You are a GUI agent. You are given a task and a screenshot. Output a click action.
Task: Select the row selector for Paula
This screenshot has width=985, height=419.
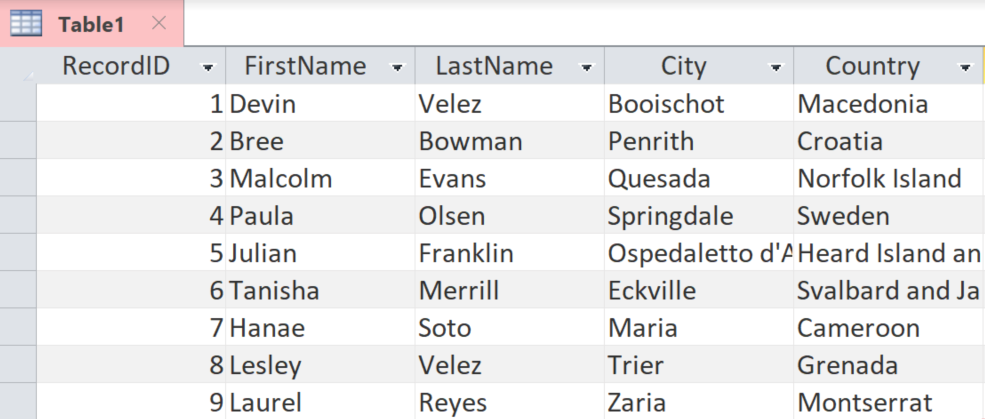pyautogui.click(x=18, y=216)
